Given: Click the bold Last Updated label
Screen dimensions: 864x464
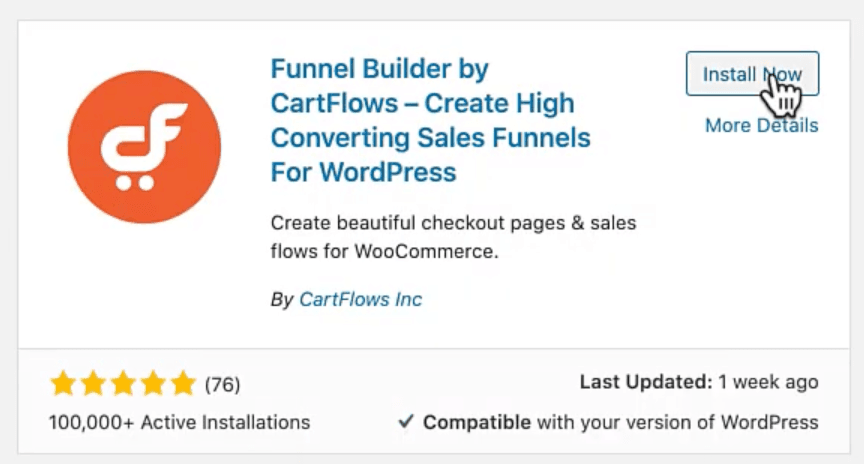Looking at the screenshot, I should pyautogui.click(x=644, y=382).
